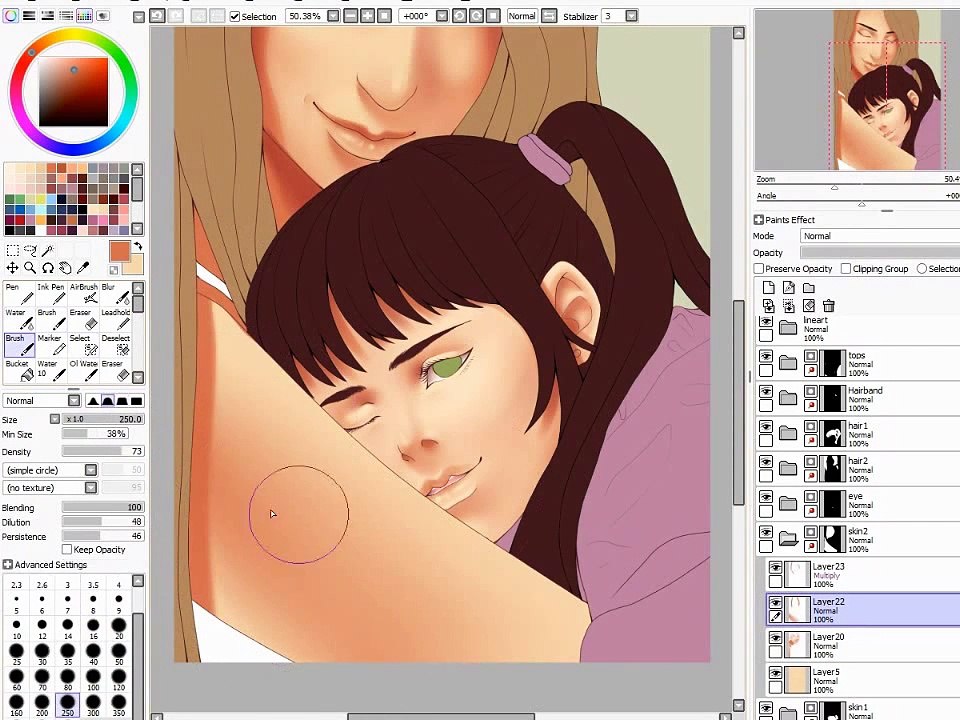960x720 pixels.
Task: Toggle visibility of Layer20
Action: coord(775,637)
